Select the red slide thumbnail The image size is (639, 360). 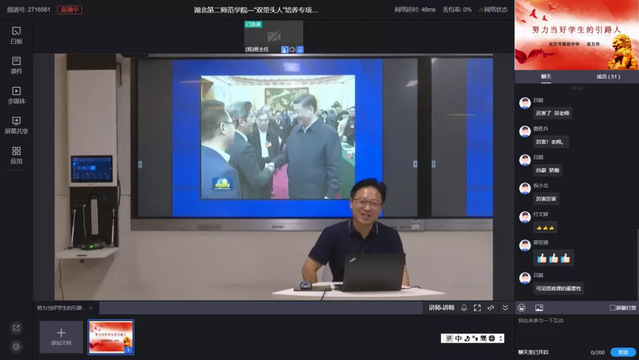111,337
